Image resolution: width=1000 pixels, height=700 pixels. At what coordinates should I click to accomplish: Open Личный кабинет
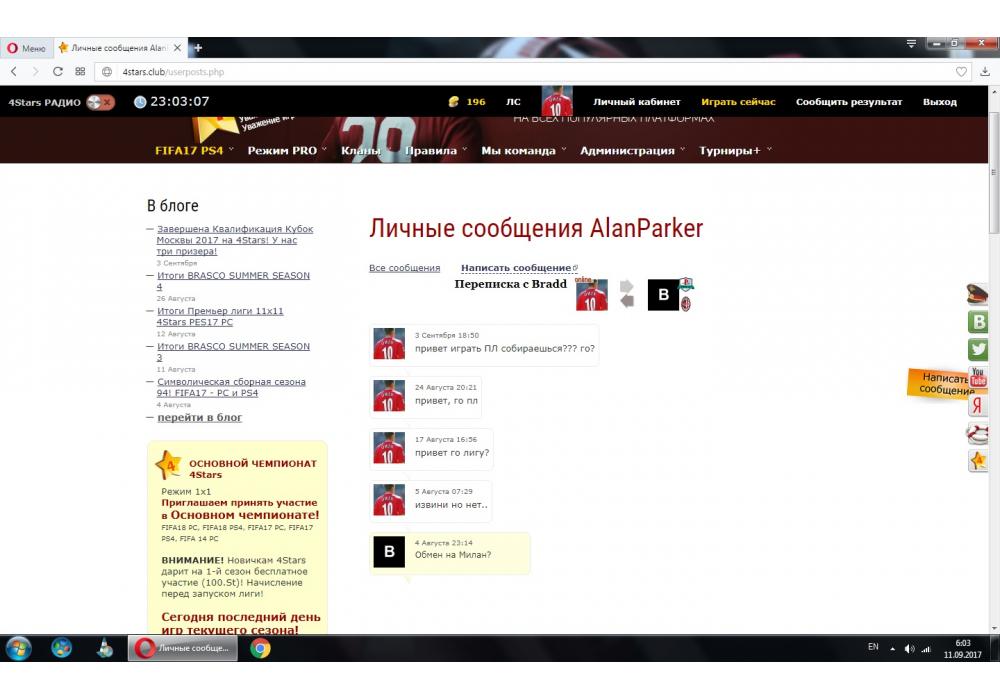click(636, 101)
